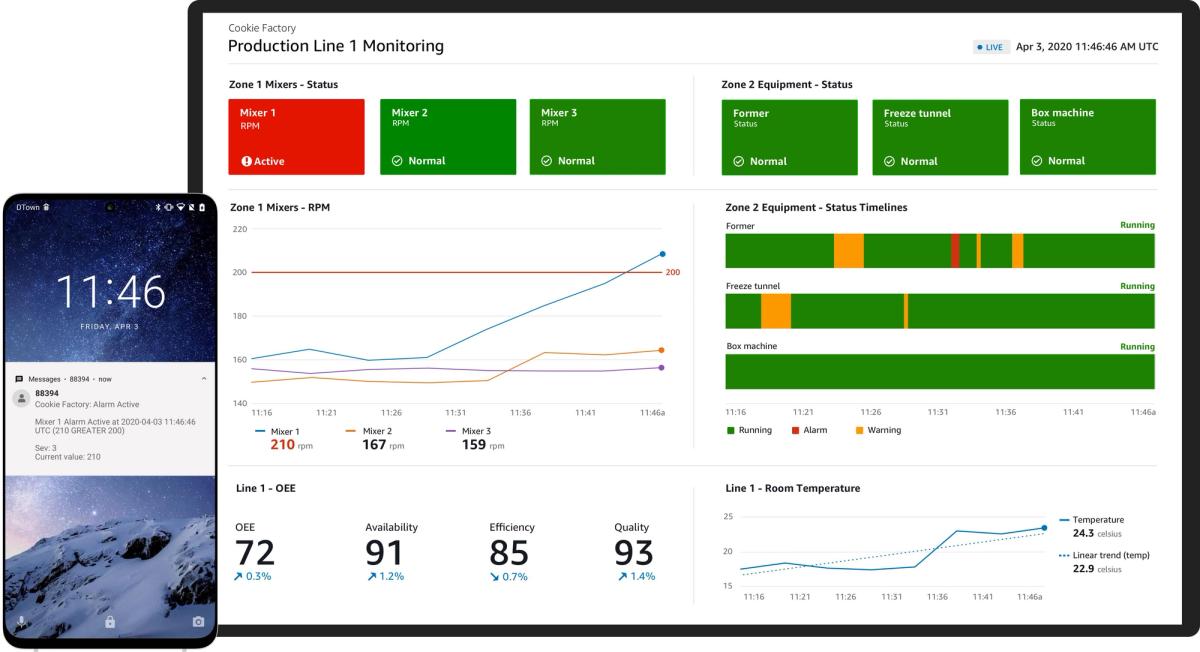Tap the 'Cookie Factory: Alarm Active' notification text
1200x652 pixels.
87,404
